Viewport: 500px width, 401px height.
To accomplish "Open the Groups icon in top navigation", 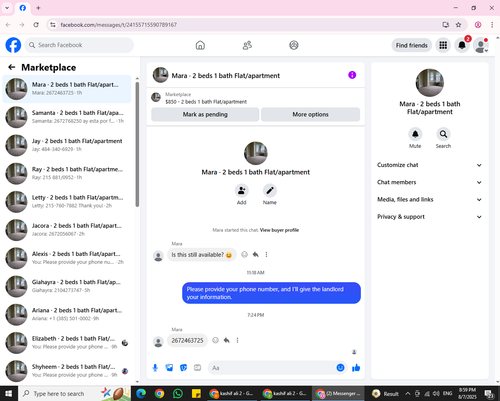I will pyautogui.click(x=294, y=45).
